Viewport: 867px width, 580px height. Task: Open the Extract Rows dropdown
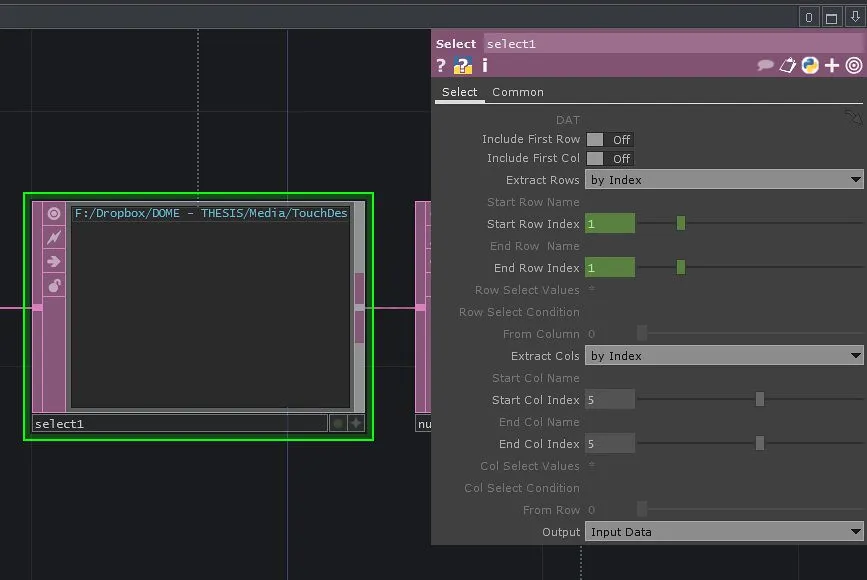(x=724, y=180)
